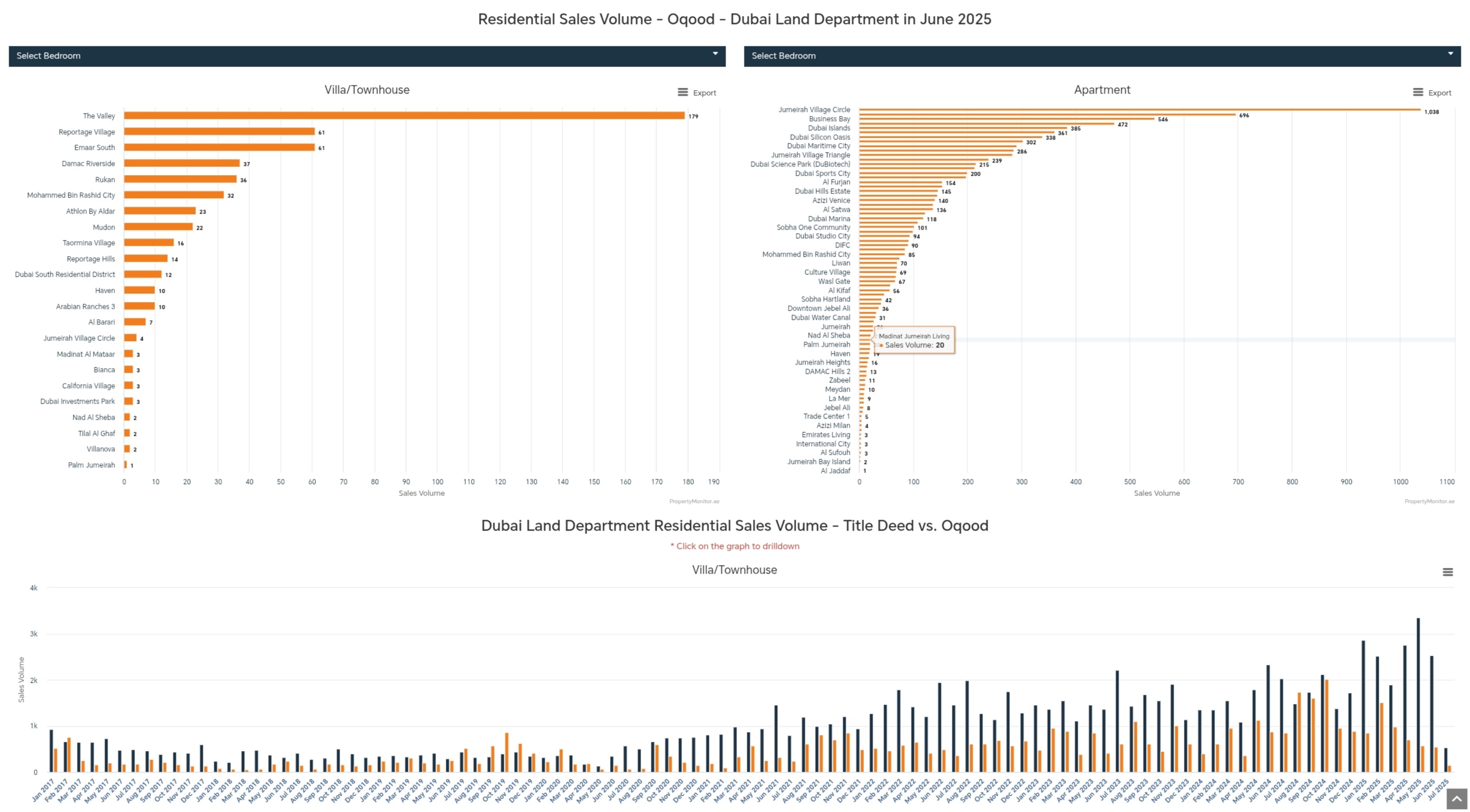
Task: Click the scroll-to-top arrow button
Action: pyautogui.click(x=1457, y=799)
